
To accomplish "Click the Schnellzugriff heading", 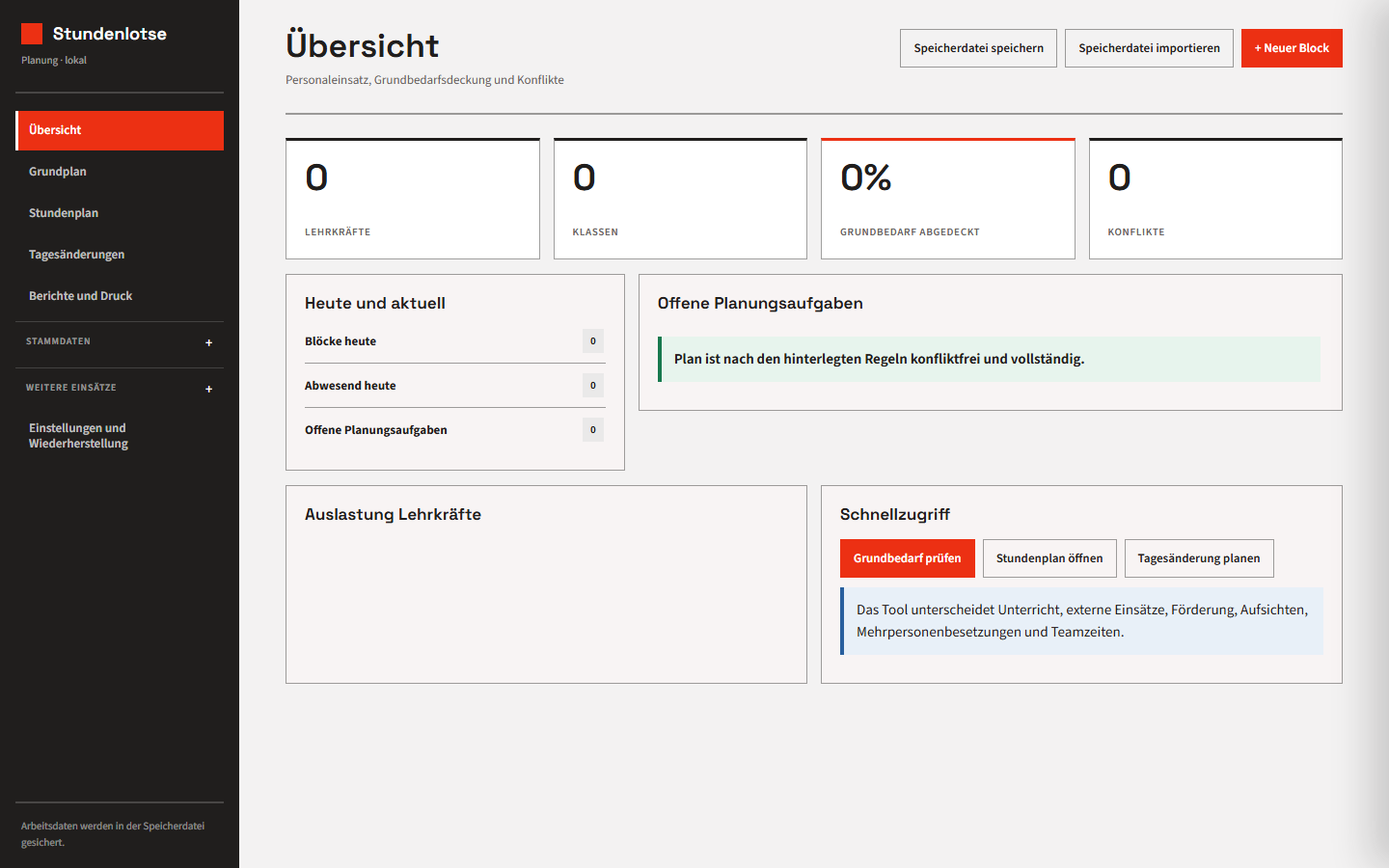I will tap(895, 515).
